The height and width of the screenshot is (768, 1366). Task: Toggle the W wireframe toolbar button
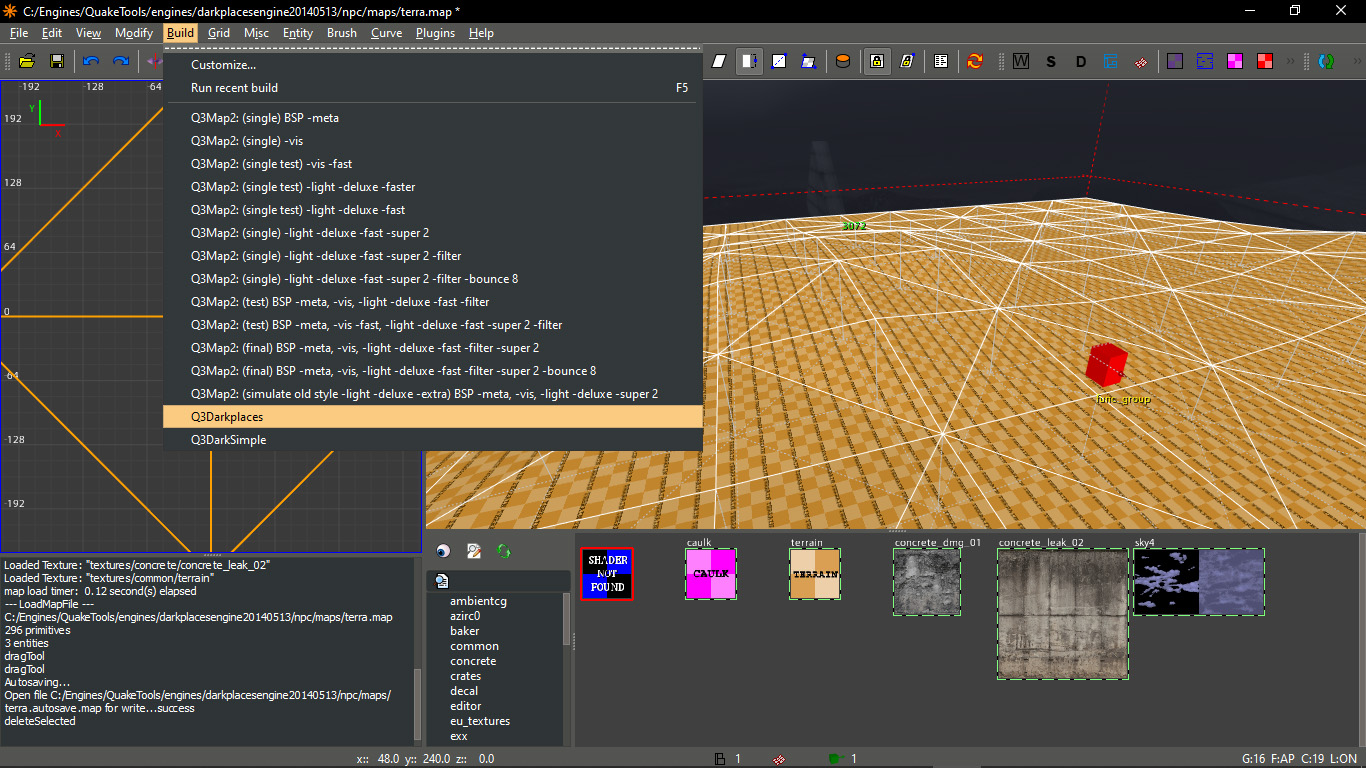pos(1021,61)
